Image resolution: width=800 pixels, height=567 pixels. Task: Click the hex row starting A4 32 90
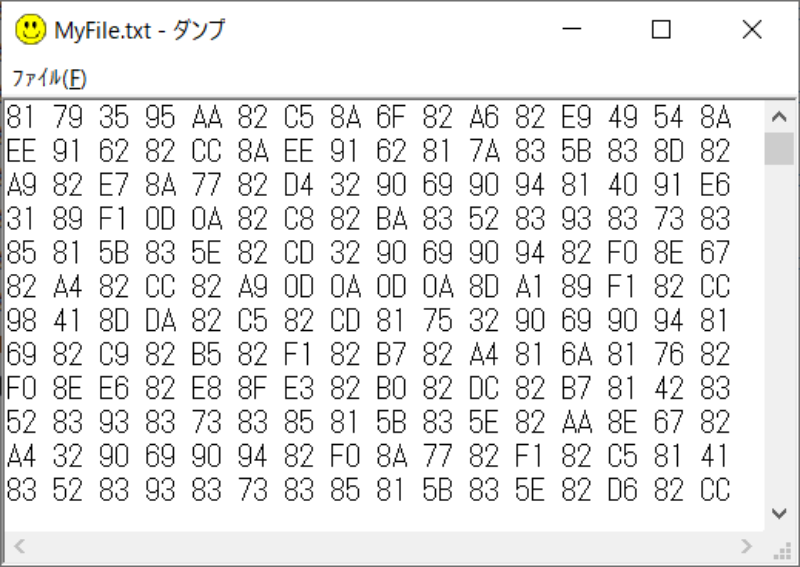368,457
